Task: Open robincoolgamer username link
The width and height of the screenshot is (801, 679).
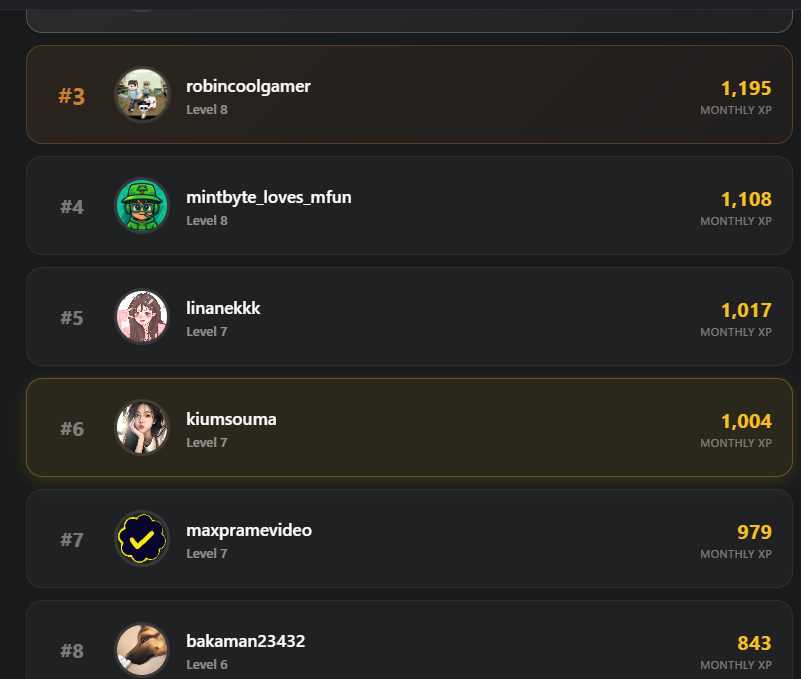Action: coord(248,86)
